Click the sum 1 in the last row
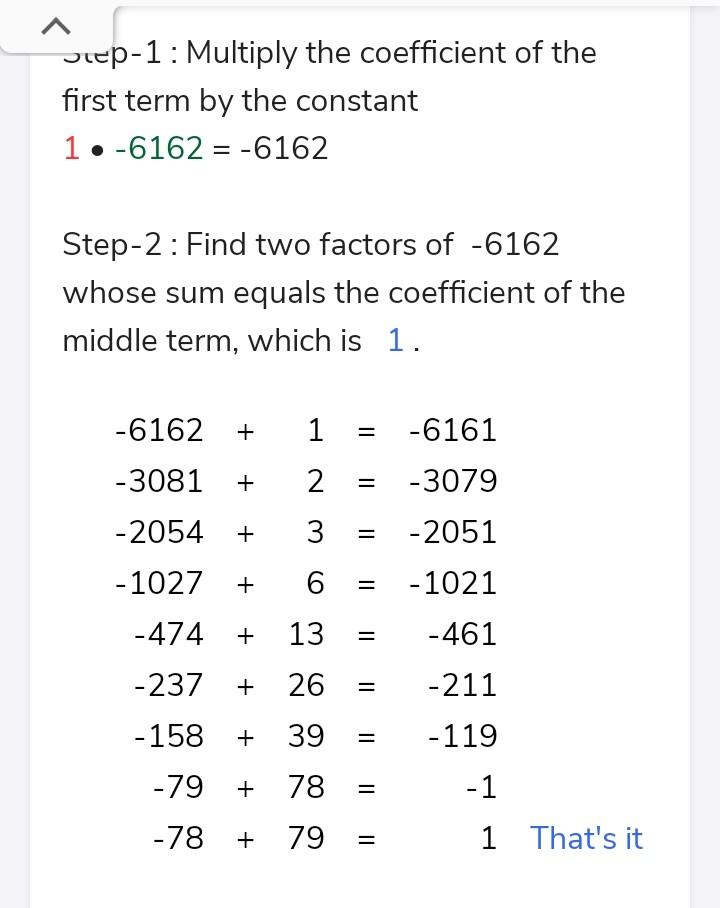 [488, 838]
